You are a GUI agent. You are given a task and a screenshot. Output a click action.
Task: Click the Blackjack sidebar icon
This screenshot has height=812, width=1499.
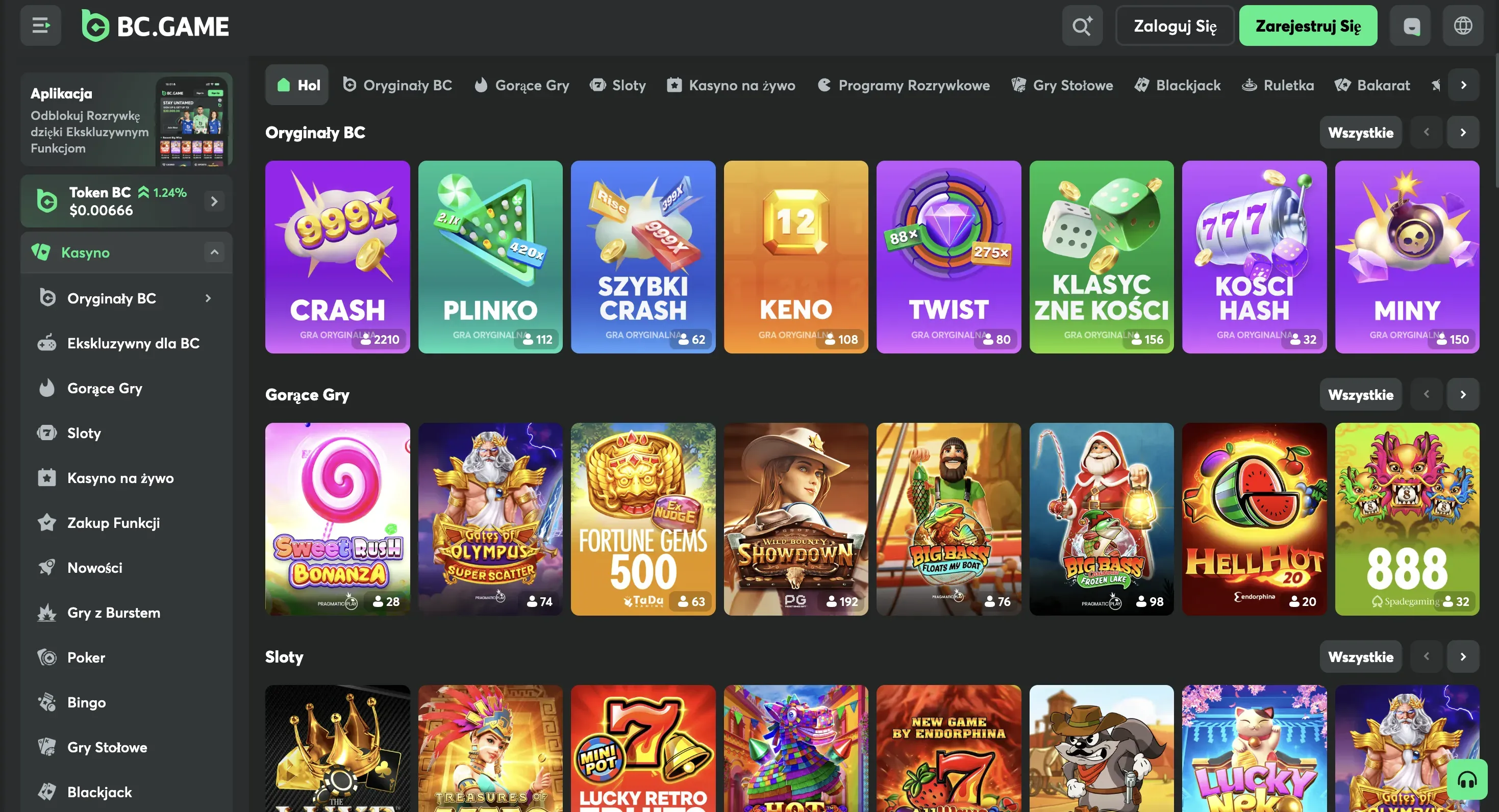pos(47,791)
